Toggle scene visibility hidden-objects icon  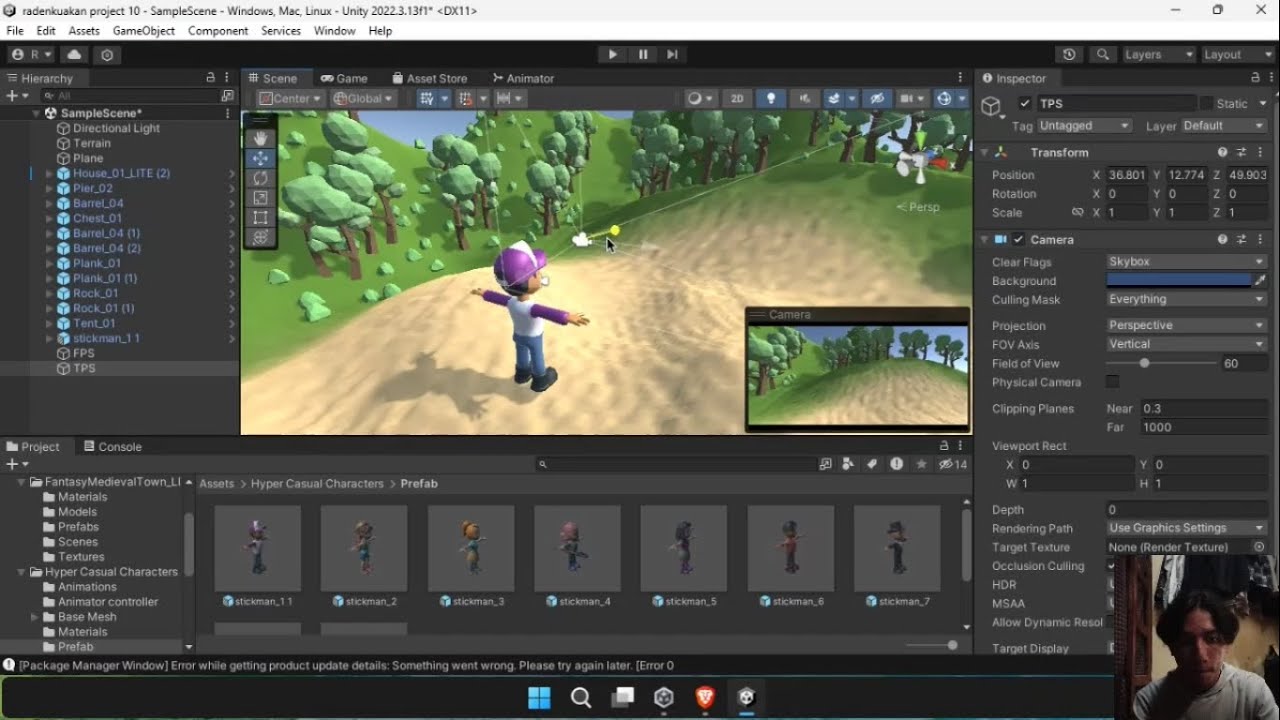point(876,98)
